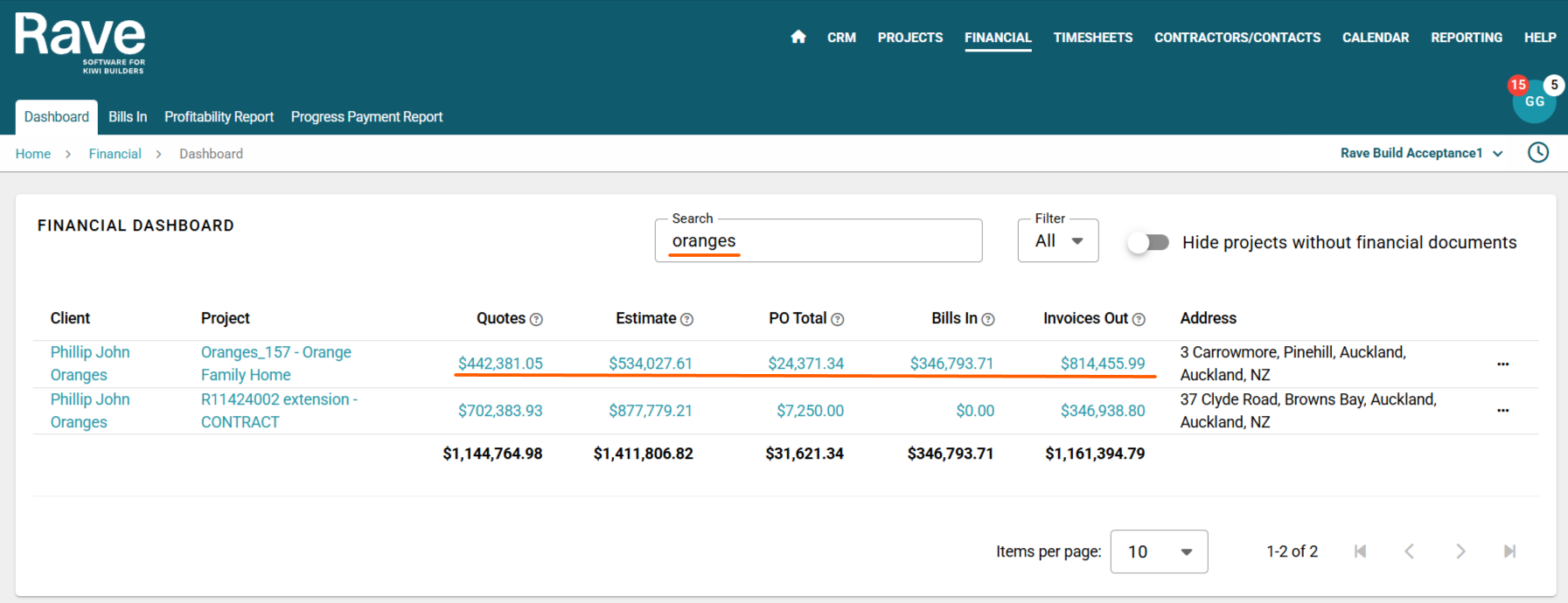Open the TIMESHEETS menu
Screen dimensions: 1568x603
[1092, 38]
